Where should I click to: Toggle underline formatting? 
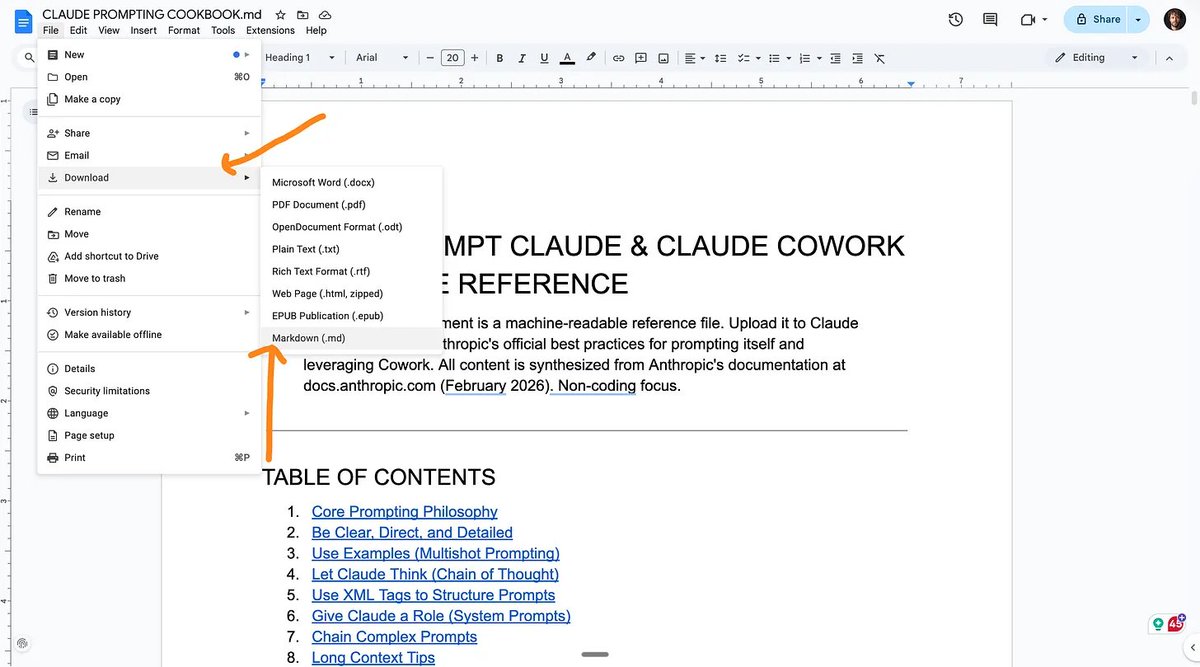(545, 58)
